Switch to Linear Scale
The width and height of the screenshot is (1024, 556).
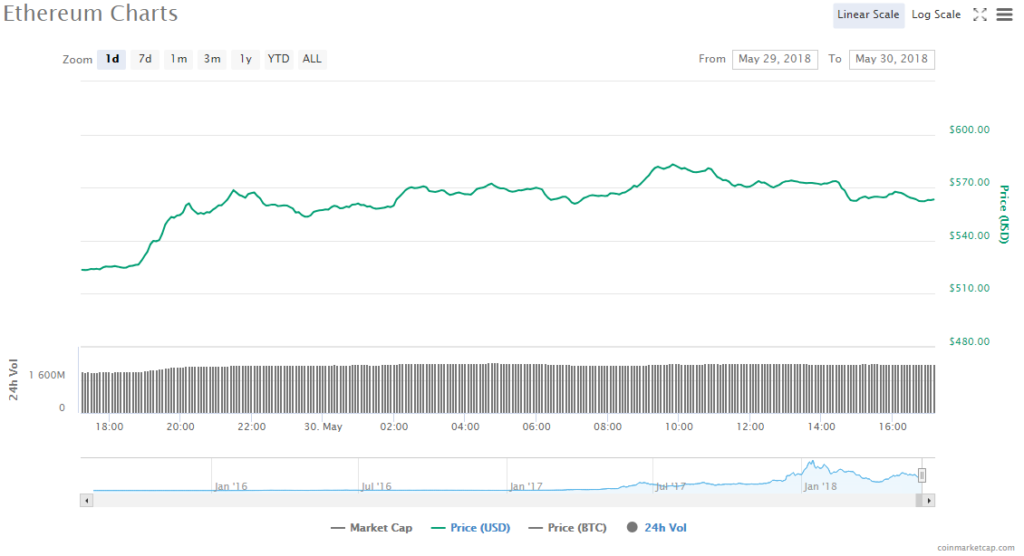tap(868, 15)
